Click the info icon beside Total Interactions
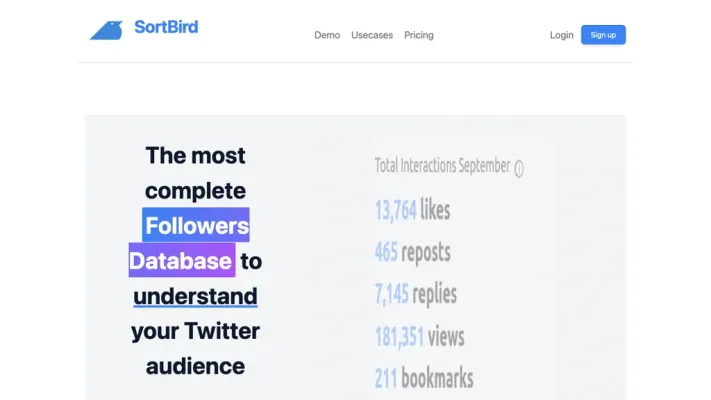The image size is (711, 400). [x=519, y=169]
